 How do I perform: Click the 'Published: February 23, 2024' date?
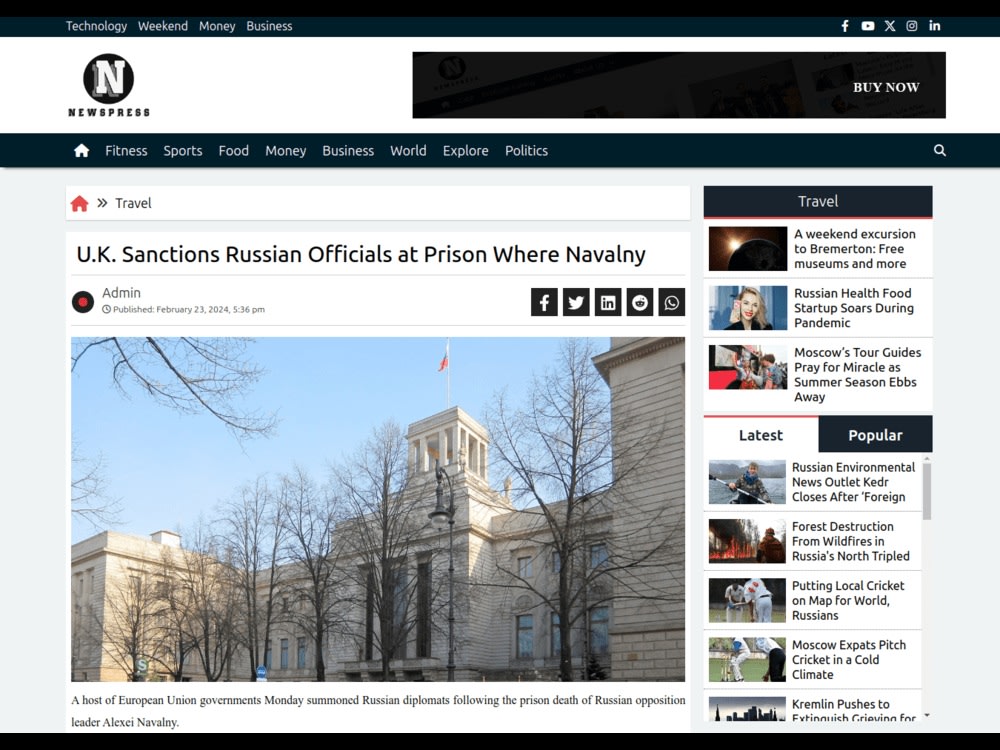pyautogui.click(x=184, y=309)
